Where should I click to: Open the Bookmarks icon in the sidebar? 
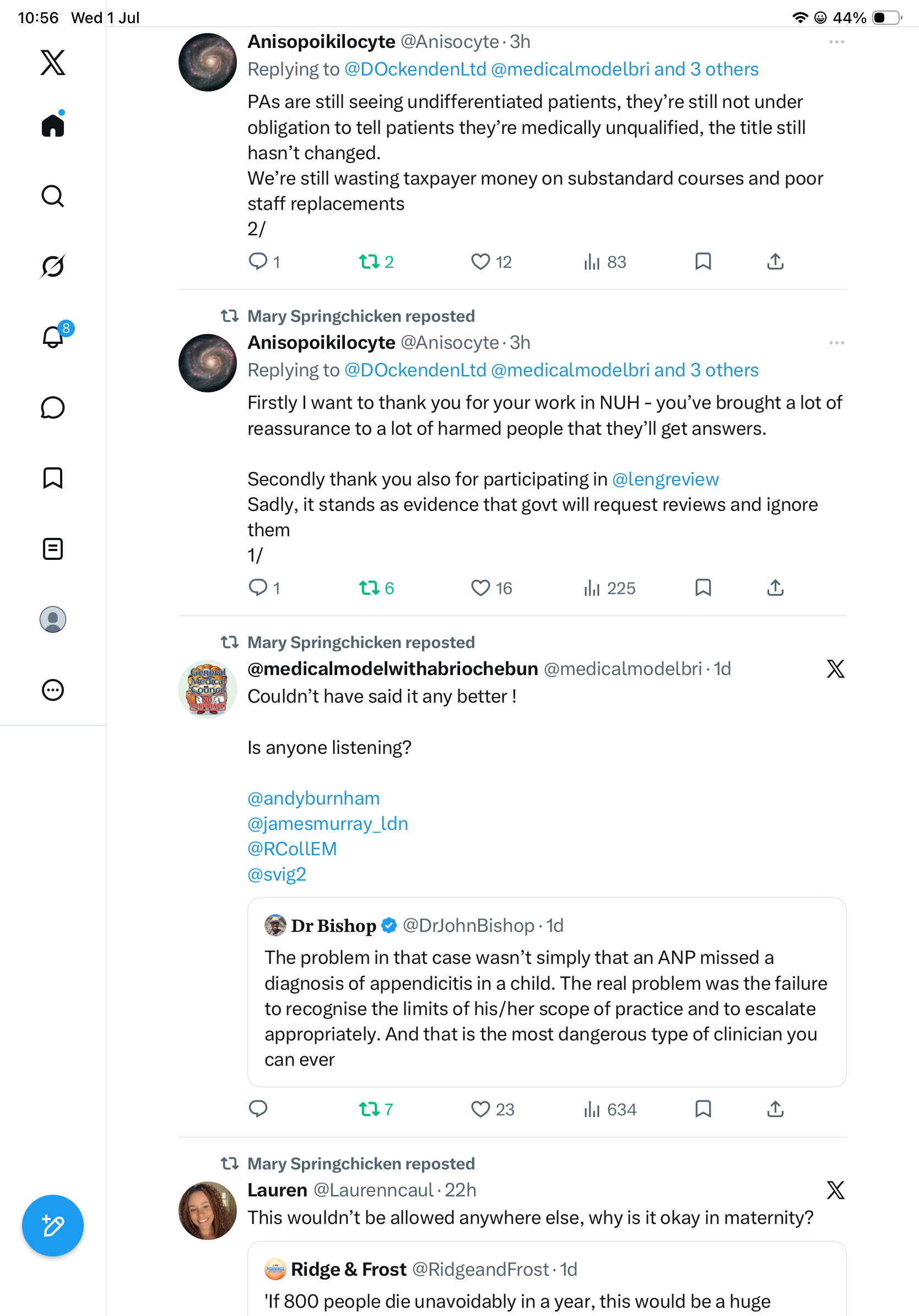coord(53,478)
